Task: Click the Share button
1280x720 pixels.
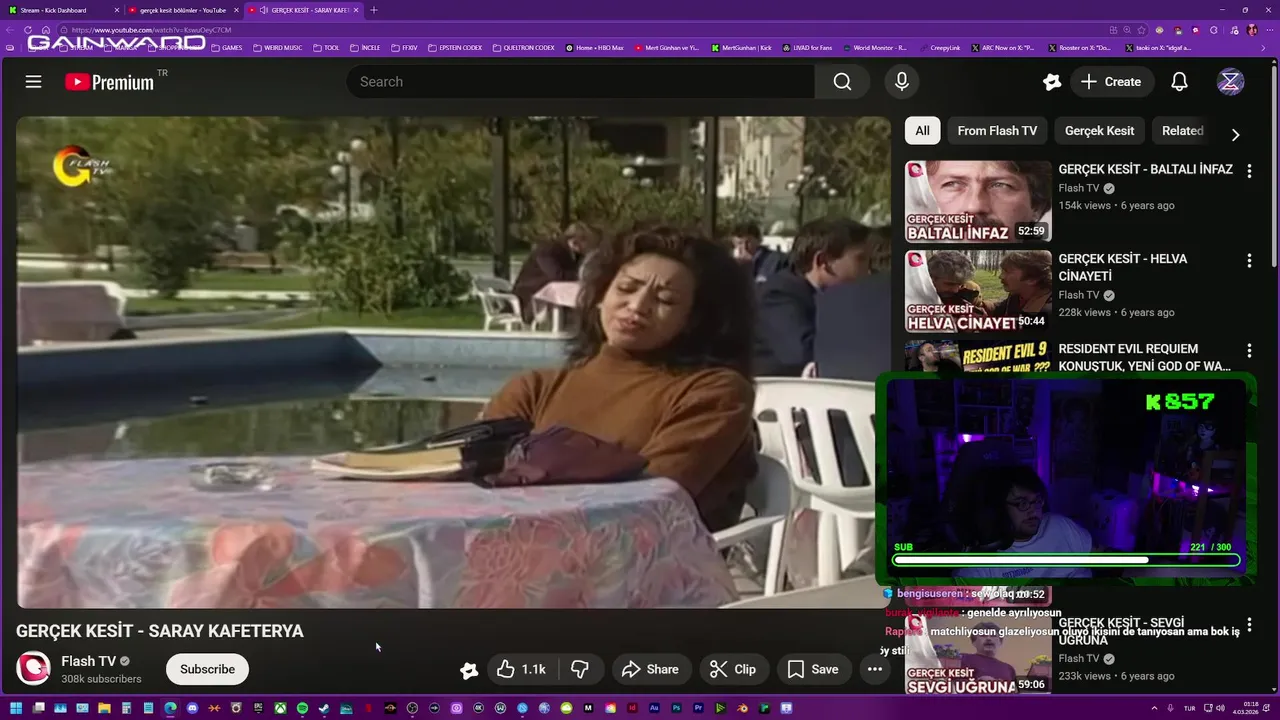Action: [650, 669]
